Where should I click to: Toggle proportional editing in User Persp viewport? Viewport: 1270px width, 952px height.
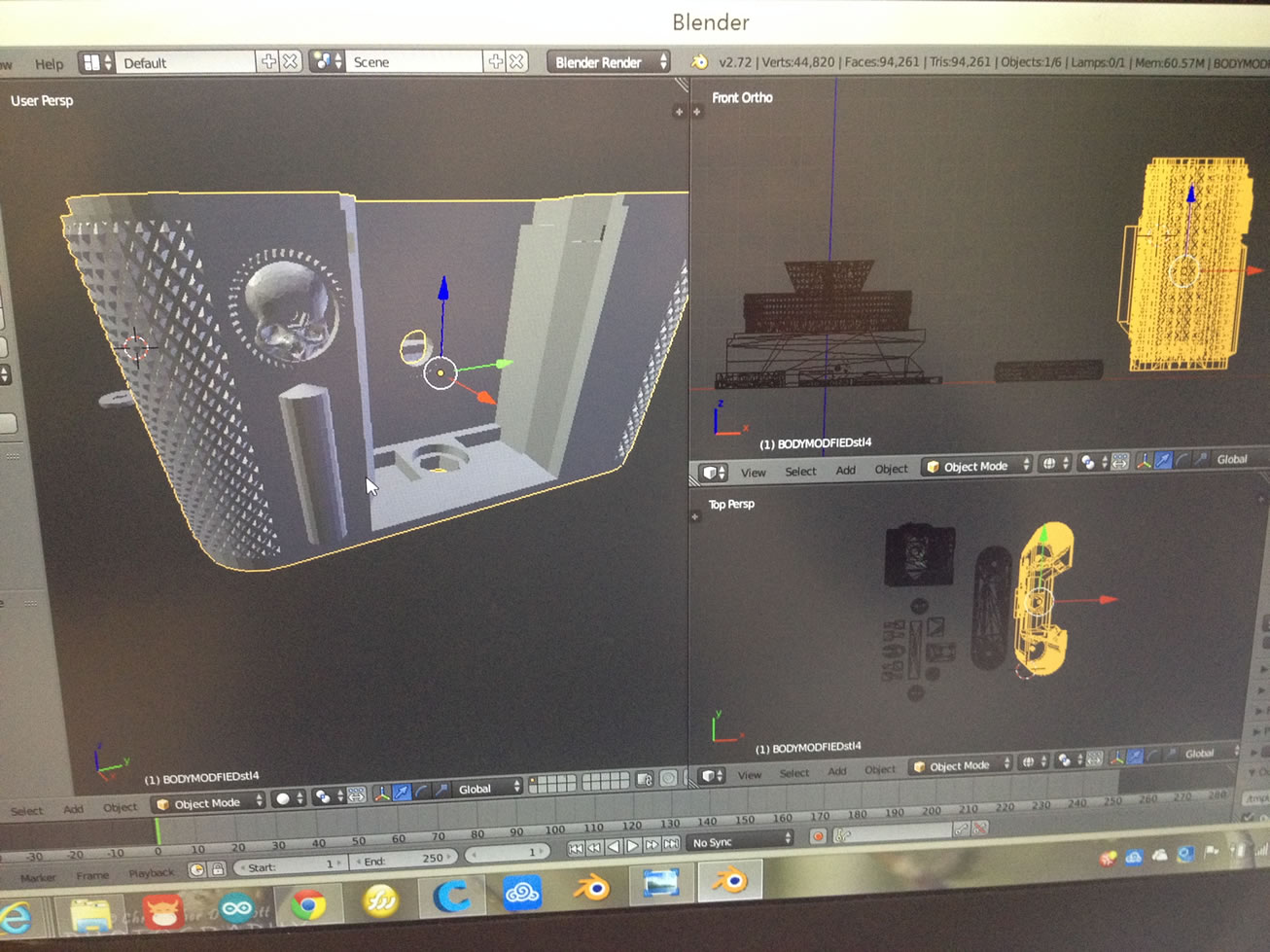(669, 778)
